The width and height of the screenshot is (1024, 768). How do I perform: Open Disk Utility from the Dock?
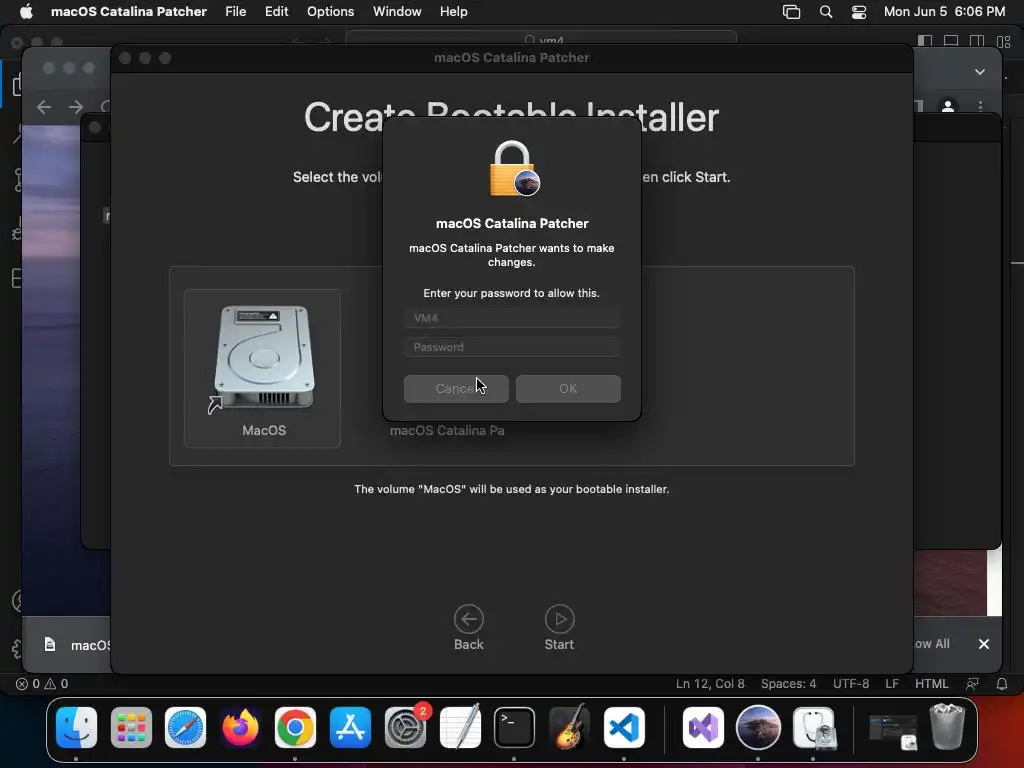[814, 727]
